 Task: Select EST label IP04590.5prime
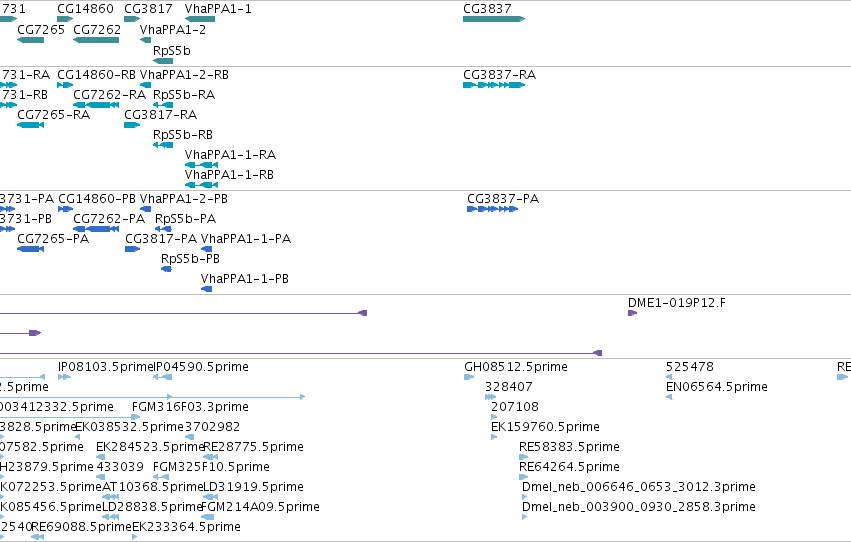[x=201, y=367]
